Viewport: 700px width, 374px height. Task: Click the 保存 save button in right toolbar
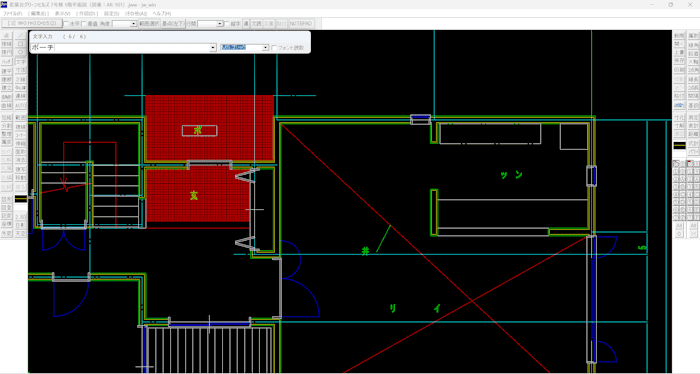[679, 61]
